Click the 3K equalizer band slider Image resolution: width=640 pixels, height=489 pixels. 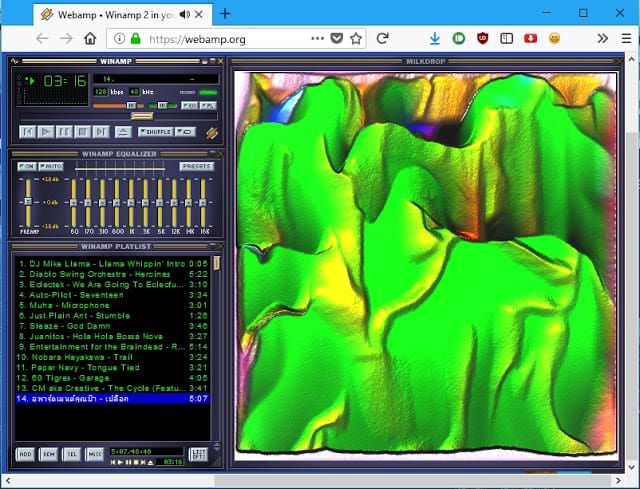pos(145,202)
